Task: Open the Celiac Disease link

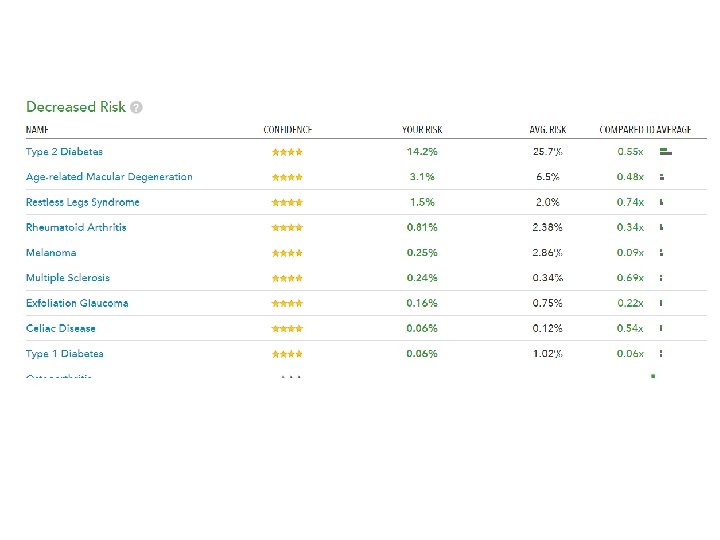Action: coord(61,328)
